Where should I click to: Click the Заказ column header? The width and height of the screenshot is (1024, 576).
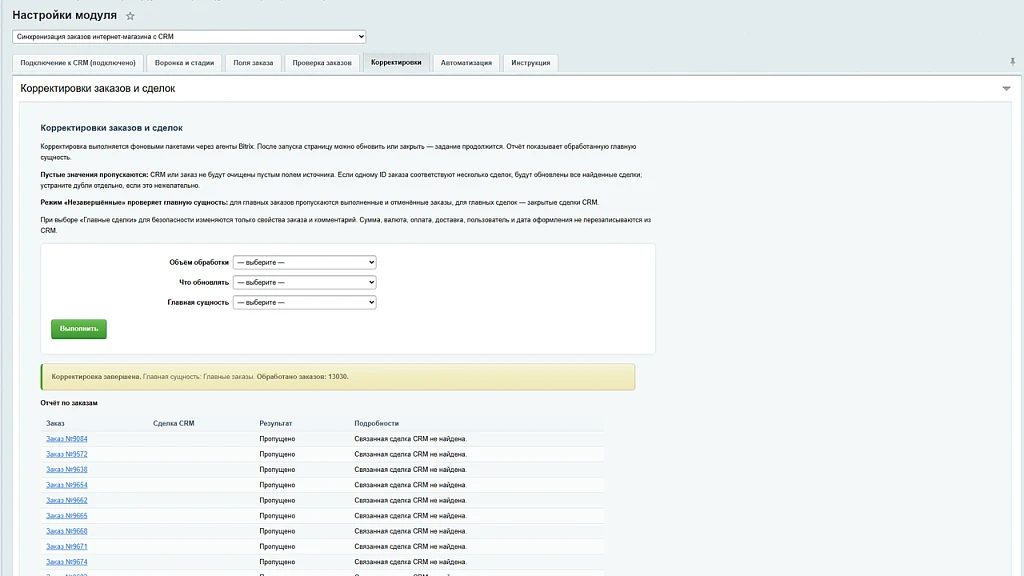coord(56,423)
